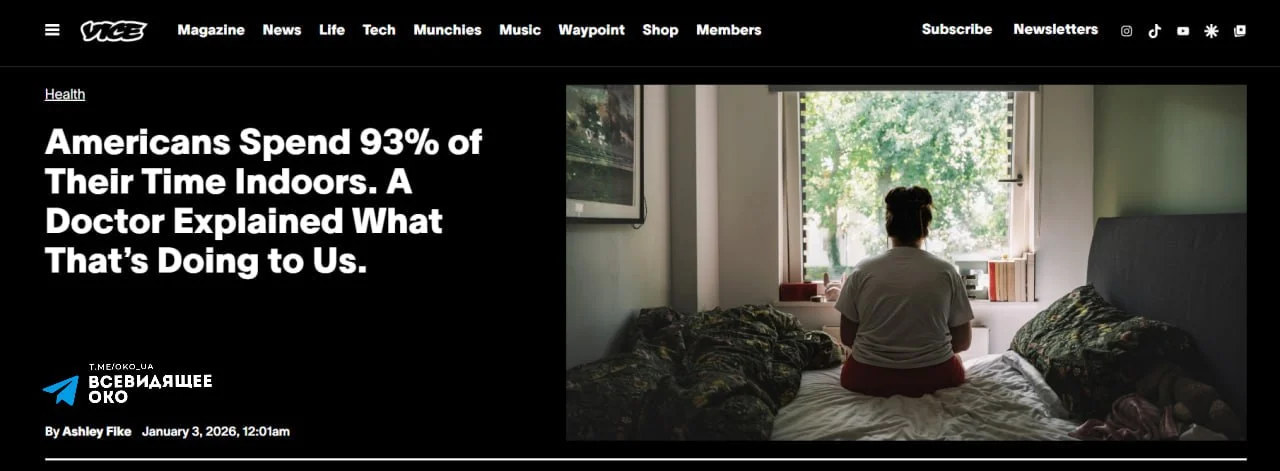Open the hamburger menu
1280x471 pixels.
click(52, 30)
